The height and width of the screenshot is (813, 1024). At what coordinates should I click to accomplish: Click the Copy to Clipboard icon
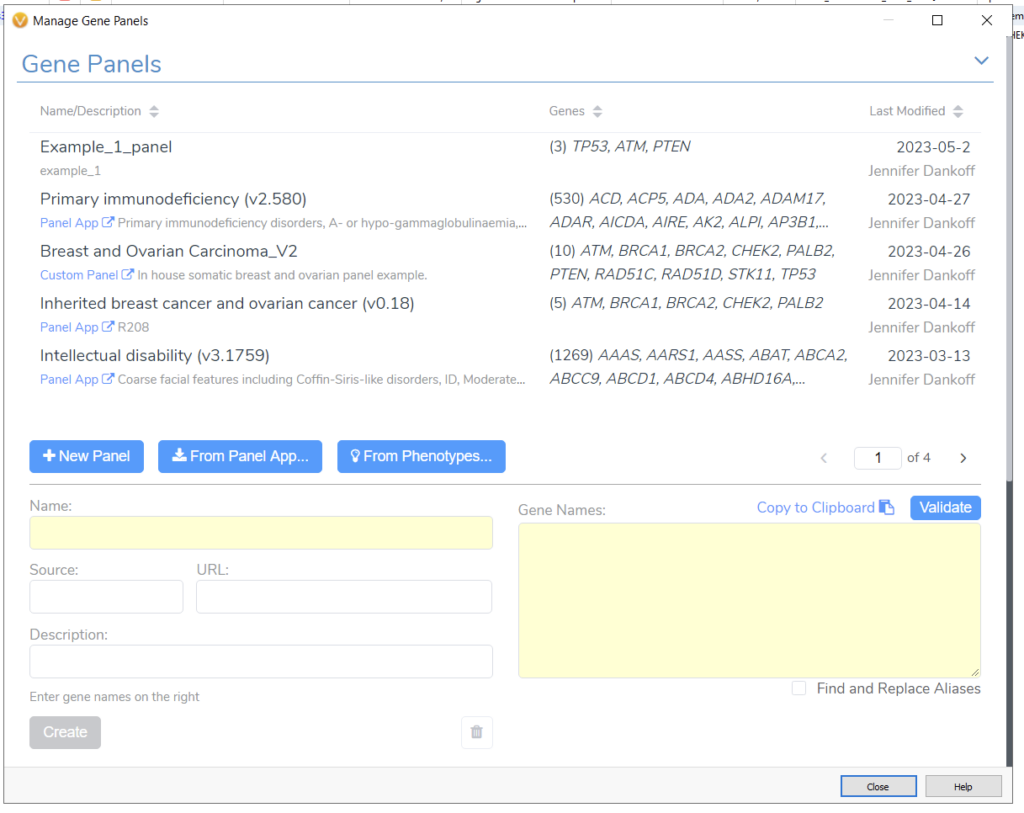(x=886, y=508)
